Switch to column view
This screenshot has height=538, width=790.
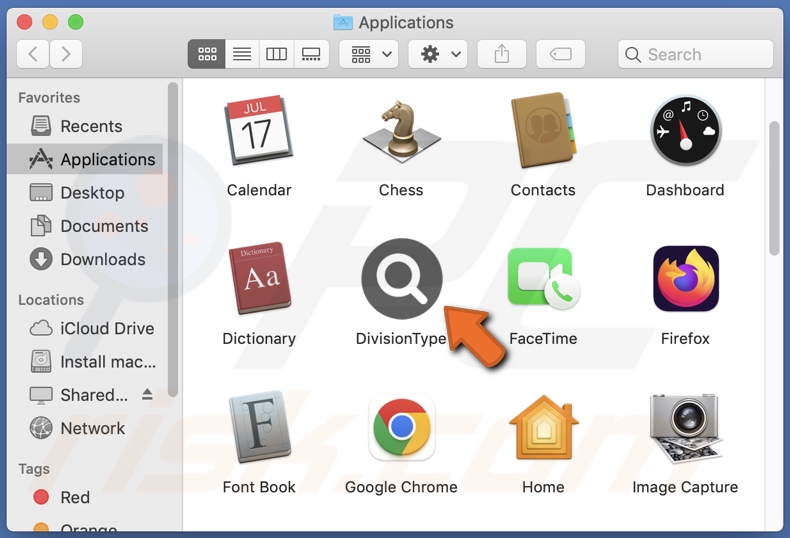pyautogui.click(x=276, y=54)
